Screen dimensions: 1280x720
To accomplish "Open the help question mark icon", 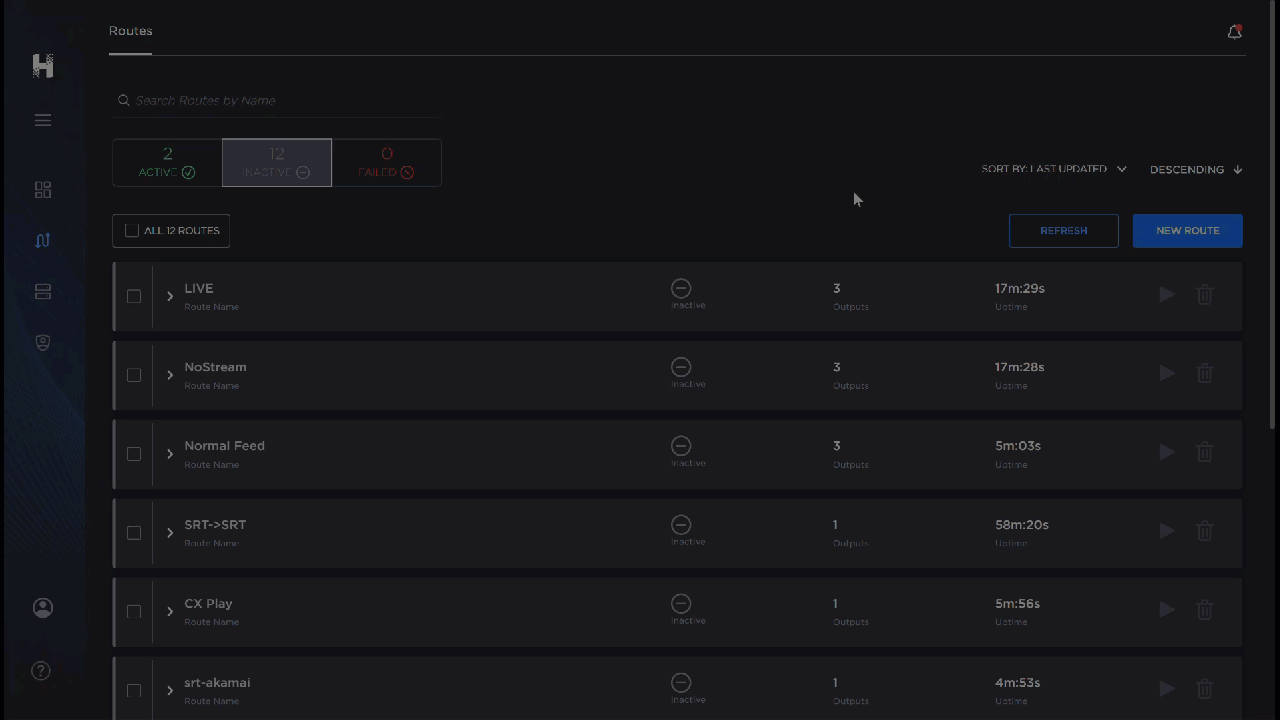I will pyautogui.click(x=41, y=670).
